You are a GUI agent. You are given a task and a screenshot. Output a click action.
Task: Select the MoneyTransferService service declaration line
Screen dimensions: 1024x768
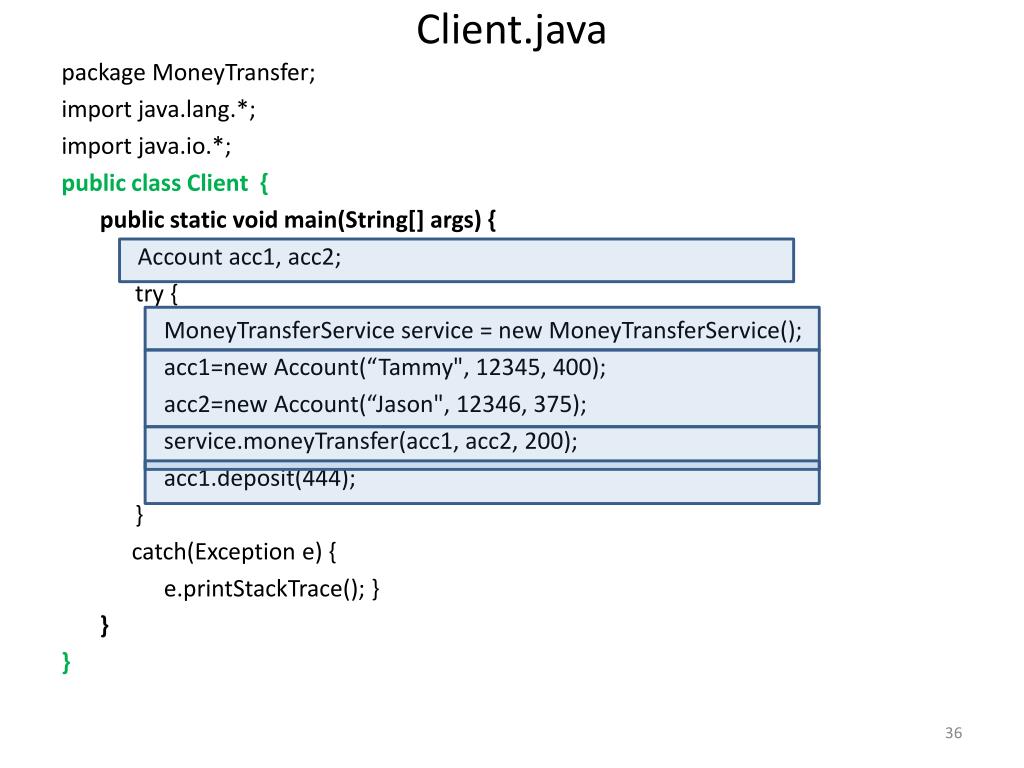point(482,330)
